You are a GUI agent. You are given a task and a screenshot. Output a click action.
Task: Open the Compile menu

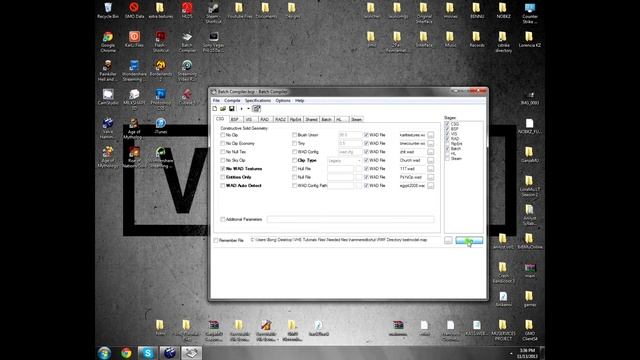[x=232, y=100]
